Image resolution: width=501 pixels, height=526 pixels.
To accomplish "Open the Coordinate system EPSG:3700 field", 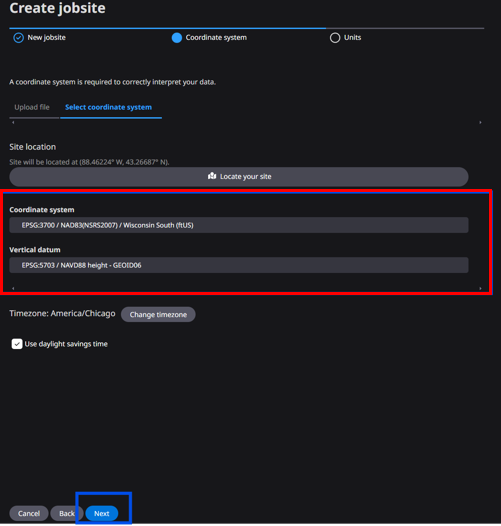I will pyautogui.click(x=239, y=225).
